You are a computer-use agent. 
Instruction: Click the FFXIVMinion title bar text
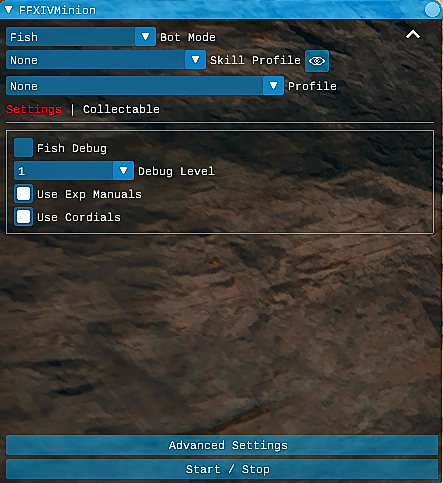pos(57,10)
